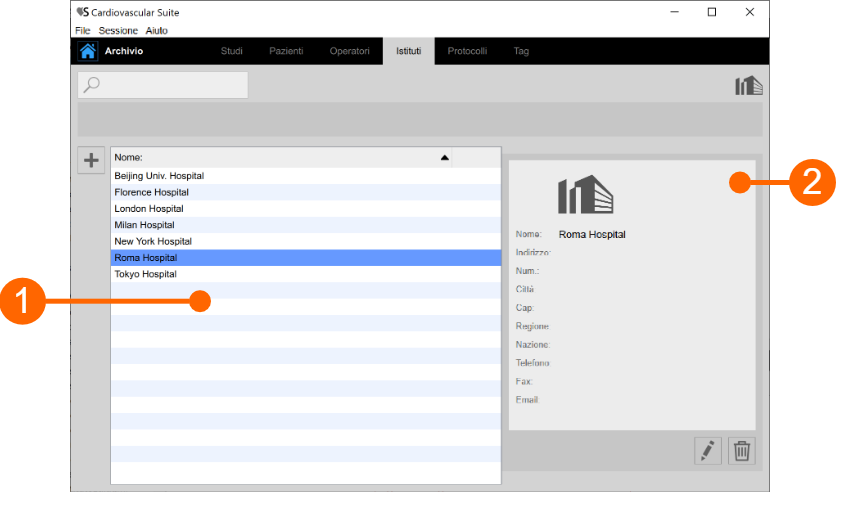Open the Sessione menu

pos(118,31)
